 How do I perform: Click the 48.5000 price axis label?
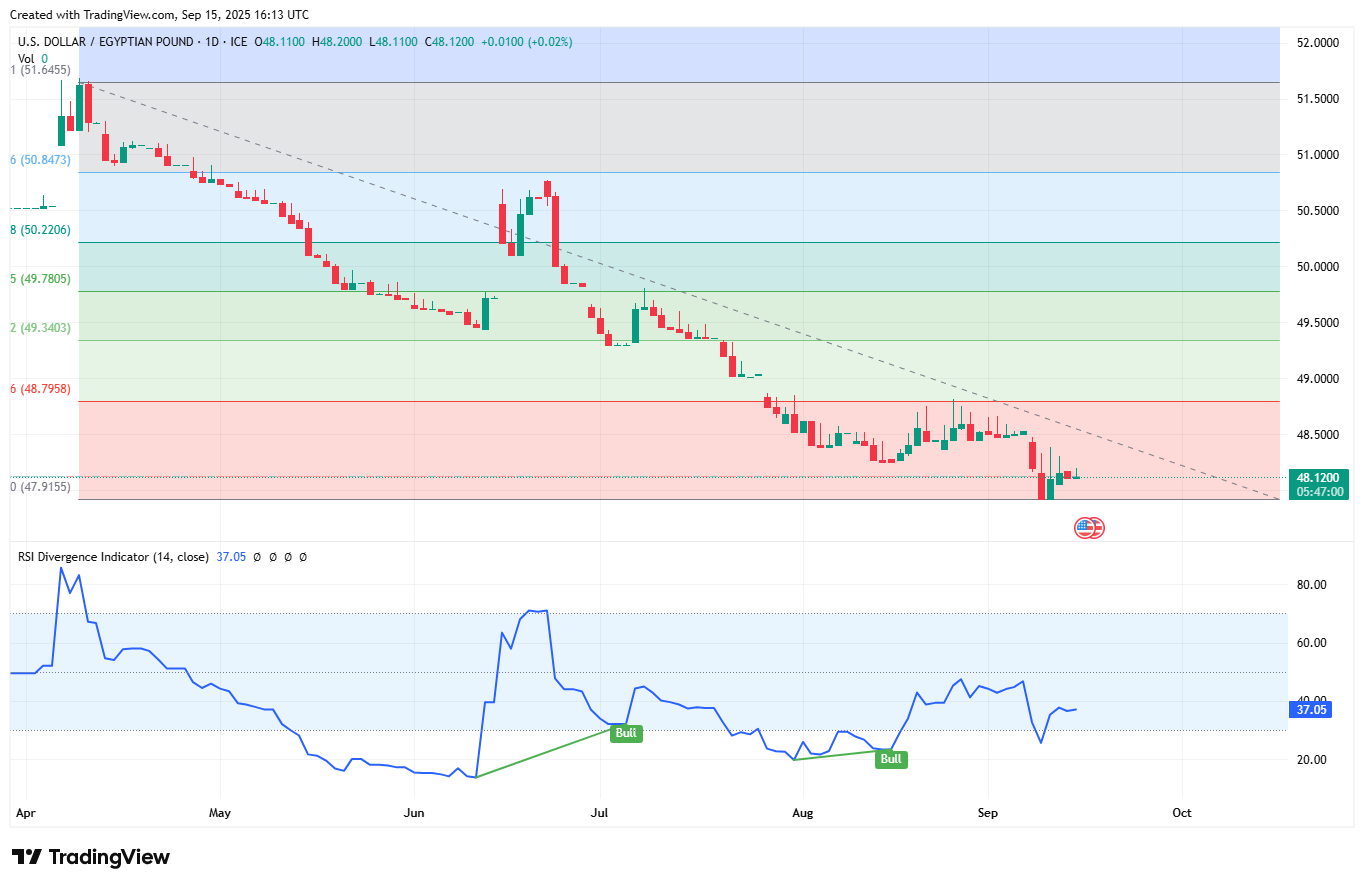[1316, 435]
